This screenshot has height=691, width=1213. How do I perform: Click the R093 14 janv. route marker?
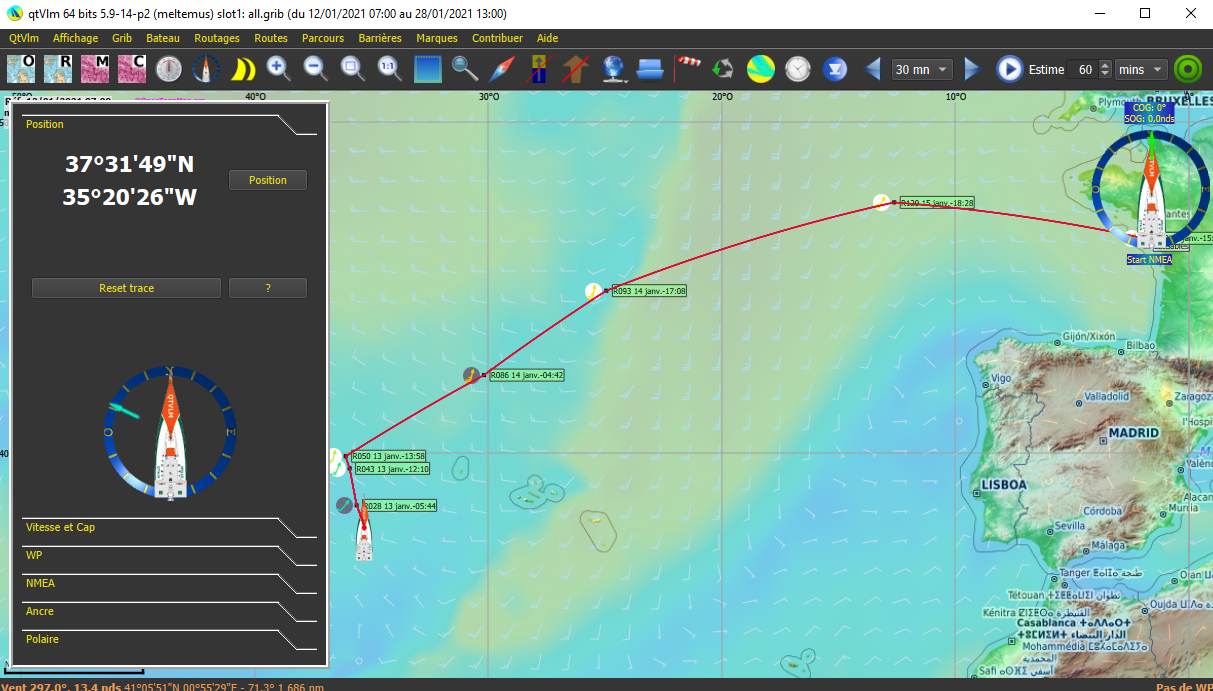point(649,291)
